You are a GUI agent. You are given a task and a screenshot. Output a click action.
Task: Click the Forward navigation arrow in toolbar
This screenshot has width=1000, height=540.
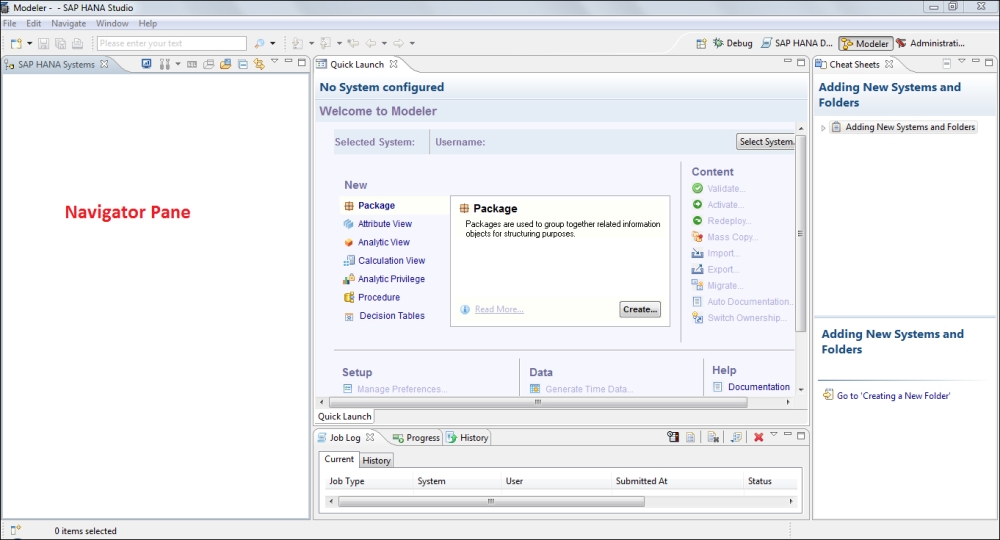coord(399,43)
